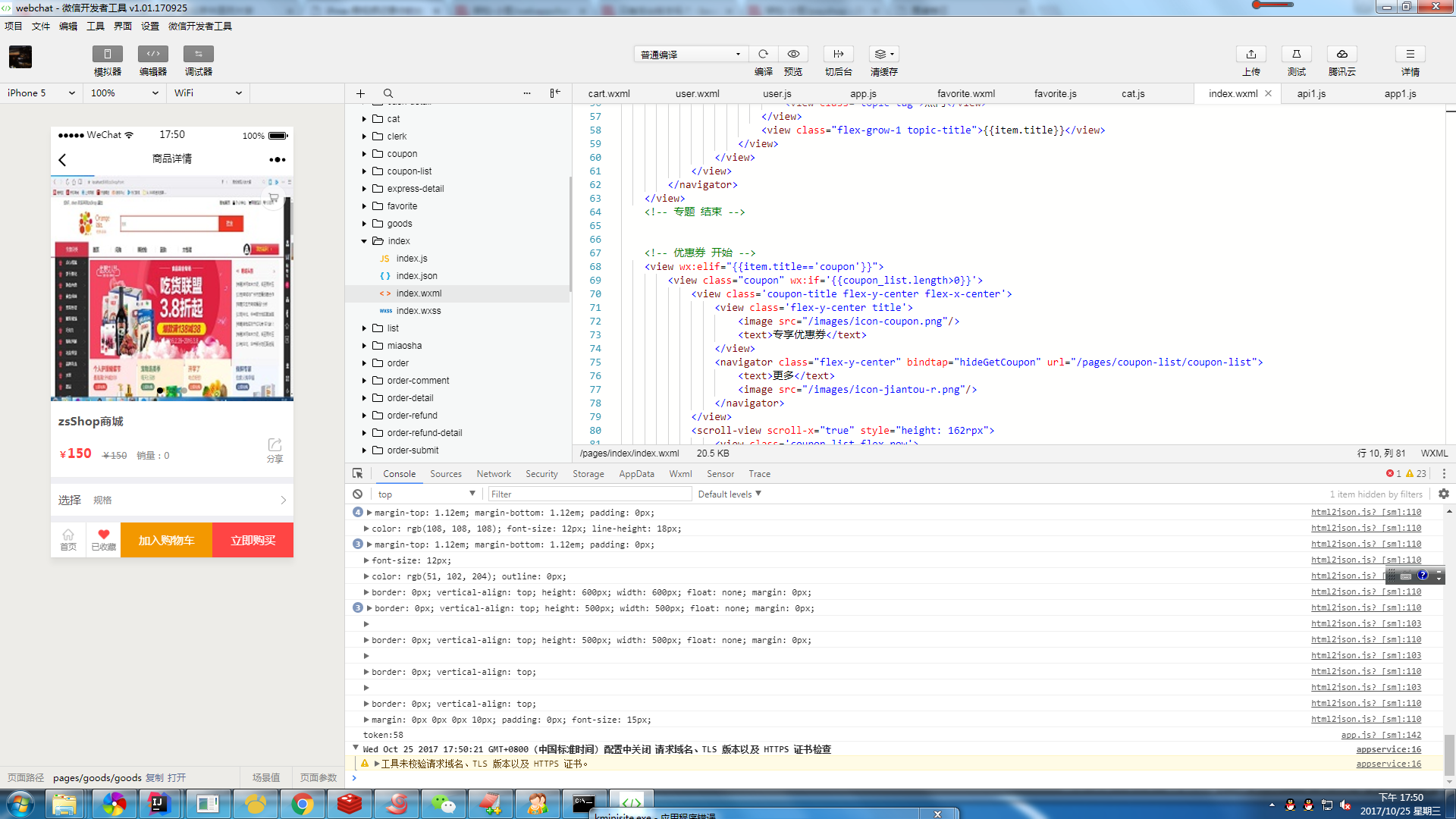Open the compile mode dropdown
1456x819 pixels.
click(691, 55)
